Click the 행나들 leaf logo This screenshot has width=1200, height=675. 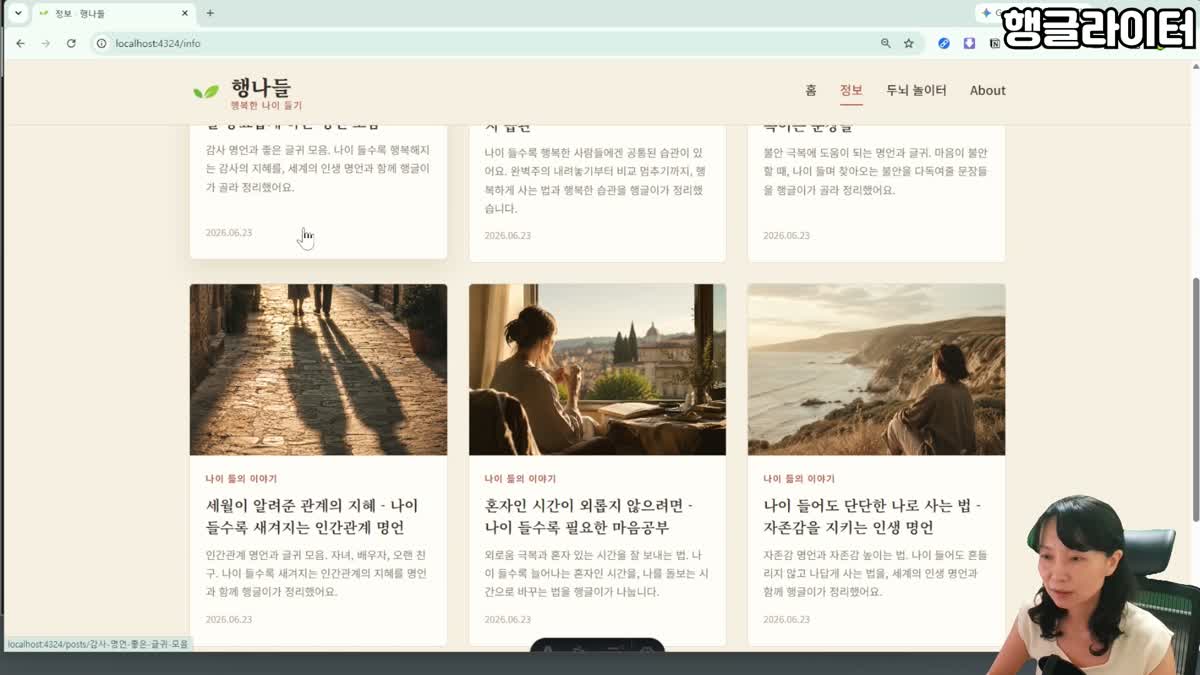point(206,92)
